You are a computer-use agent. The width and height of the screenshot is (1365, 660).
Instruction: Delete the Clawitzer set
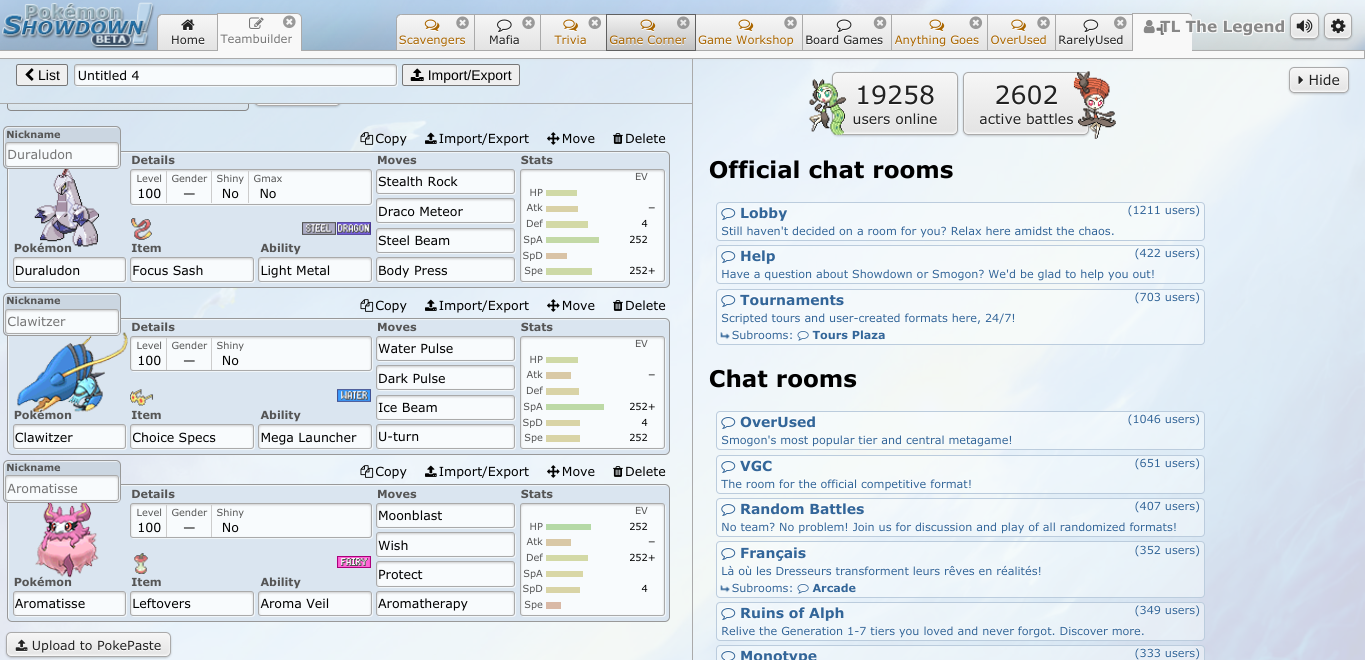coord(639,306)
